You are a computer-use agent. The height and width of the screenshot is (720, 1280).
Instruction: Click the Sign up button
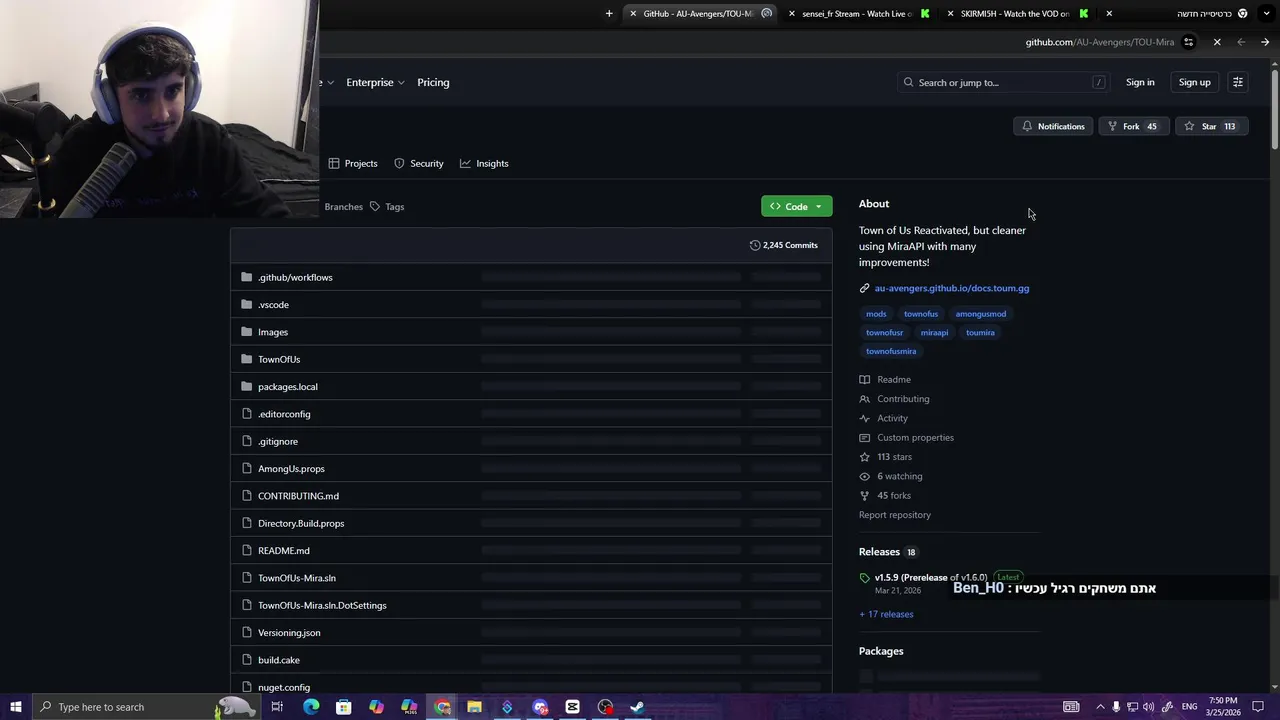[1194, 82]
